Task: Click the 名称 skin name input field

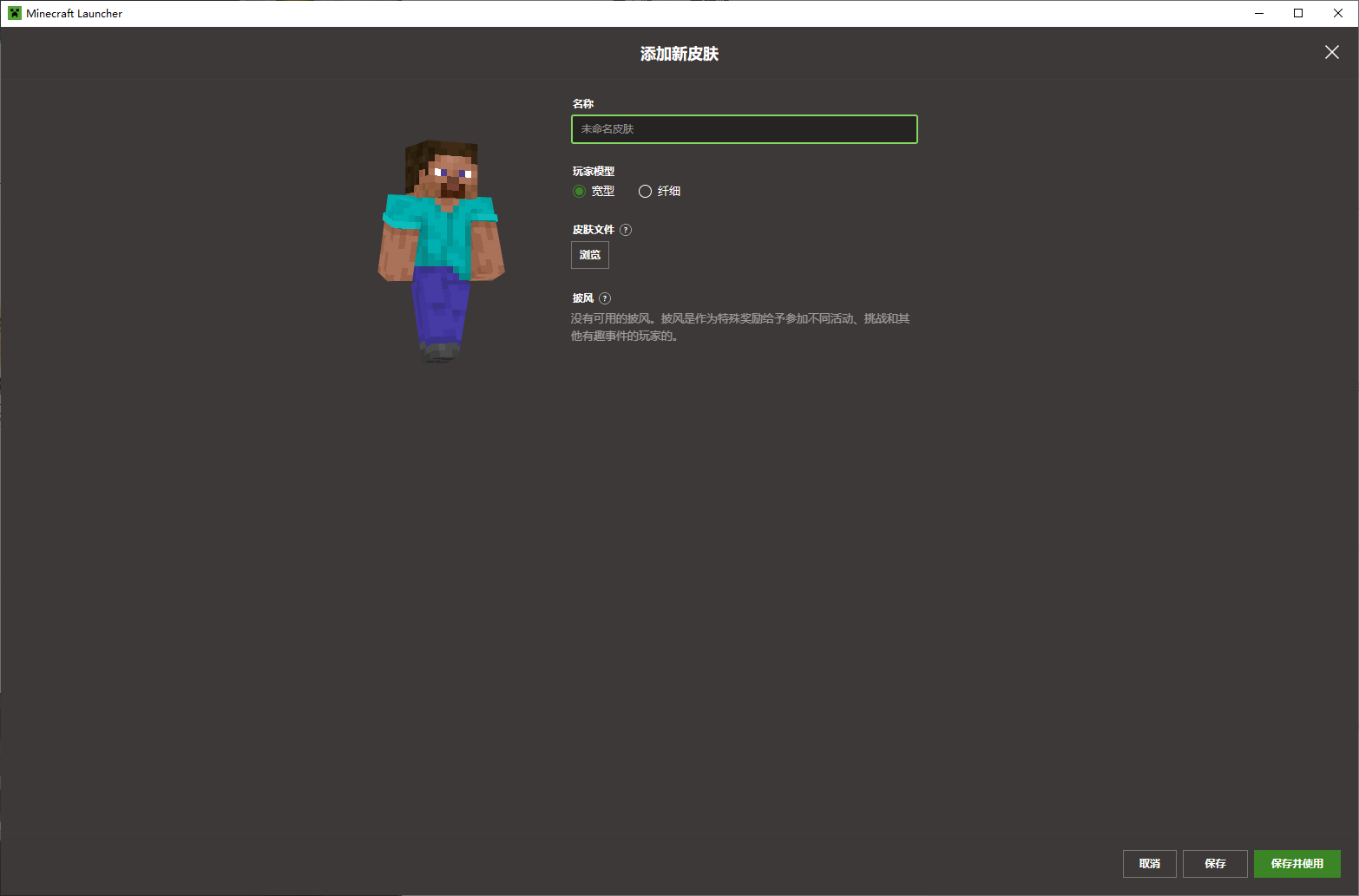Action: [745, 129]
